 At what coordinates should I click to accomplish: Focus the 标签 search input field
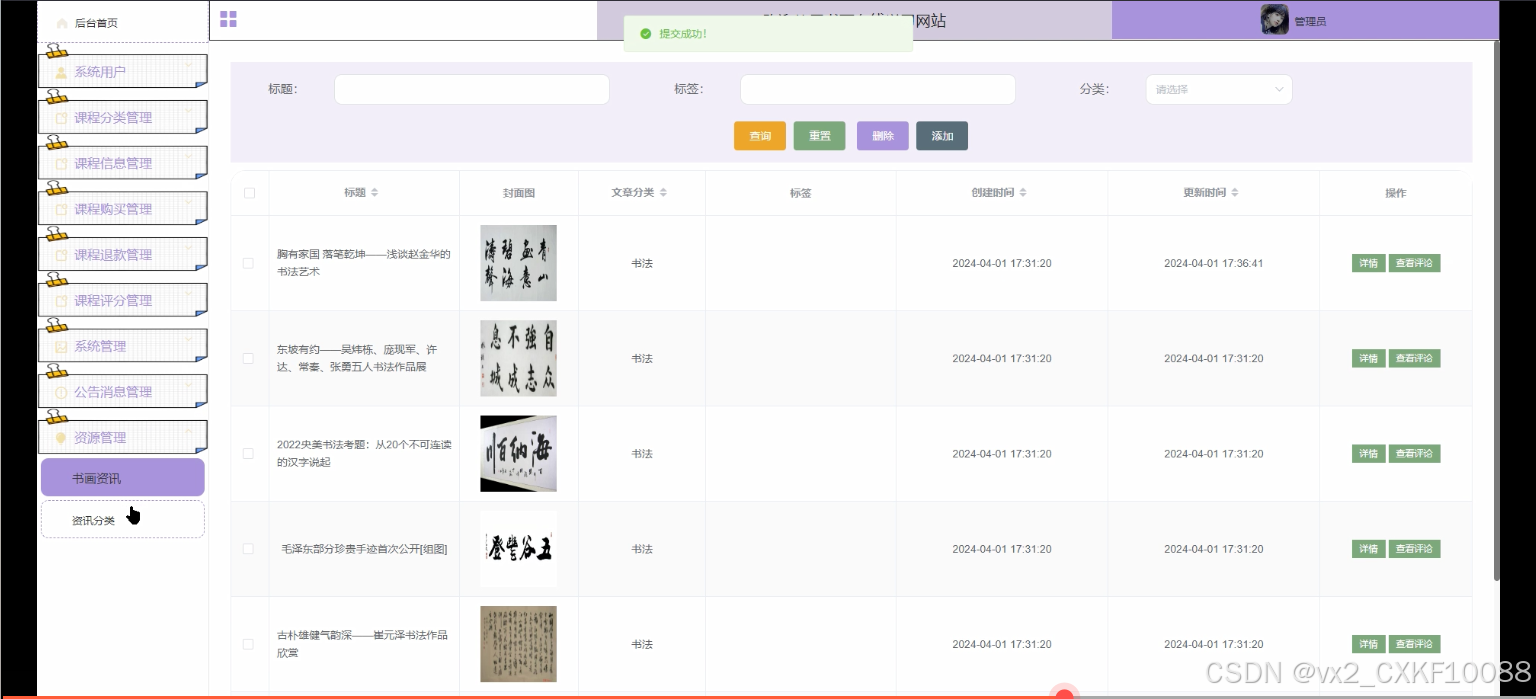click(878, 89)
